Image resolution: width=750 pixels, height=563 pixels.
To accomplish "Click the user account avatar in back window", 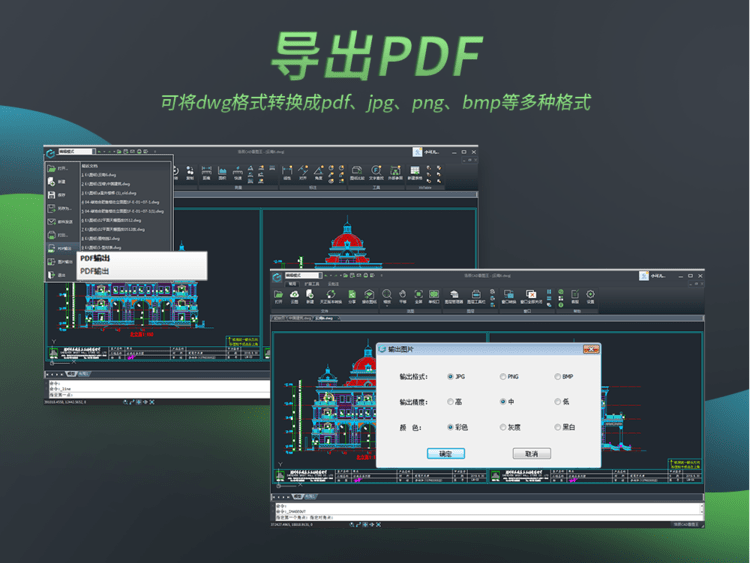I will click(x=417, y=152).
